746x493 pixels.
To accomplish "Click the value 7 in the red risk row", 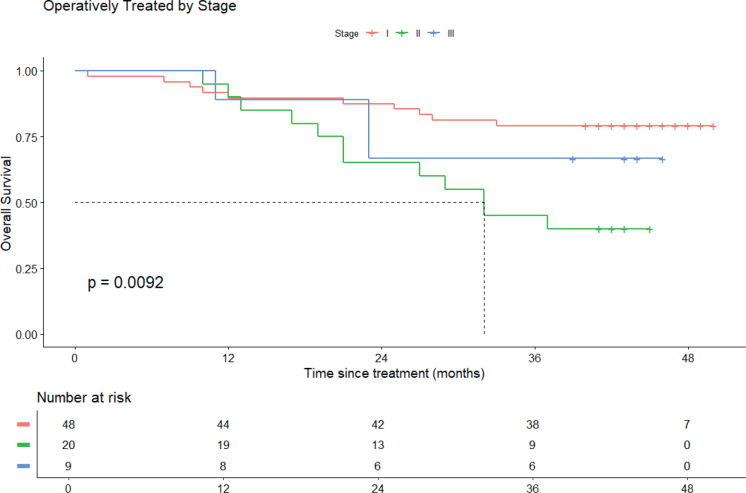I will click(x=688, y=424).
